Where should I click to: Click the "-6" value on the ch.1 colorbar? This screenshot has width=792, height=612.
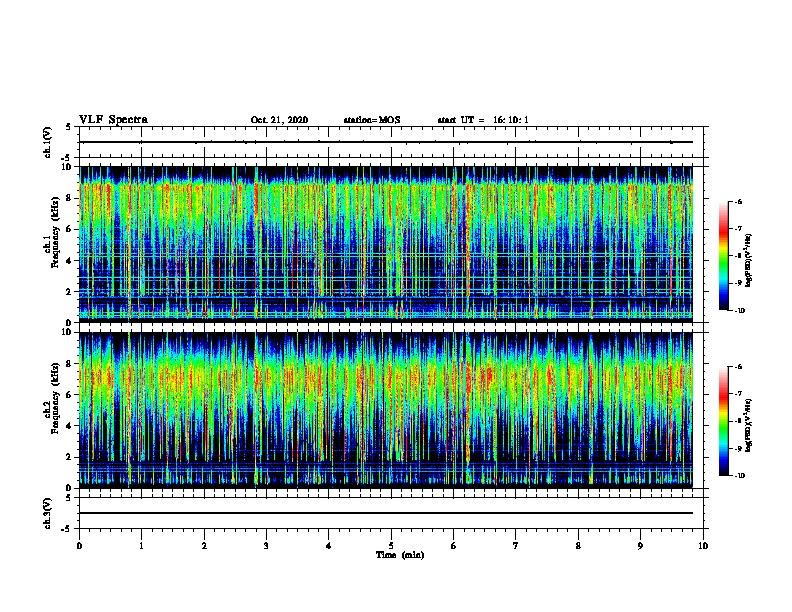click(738, 202)
